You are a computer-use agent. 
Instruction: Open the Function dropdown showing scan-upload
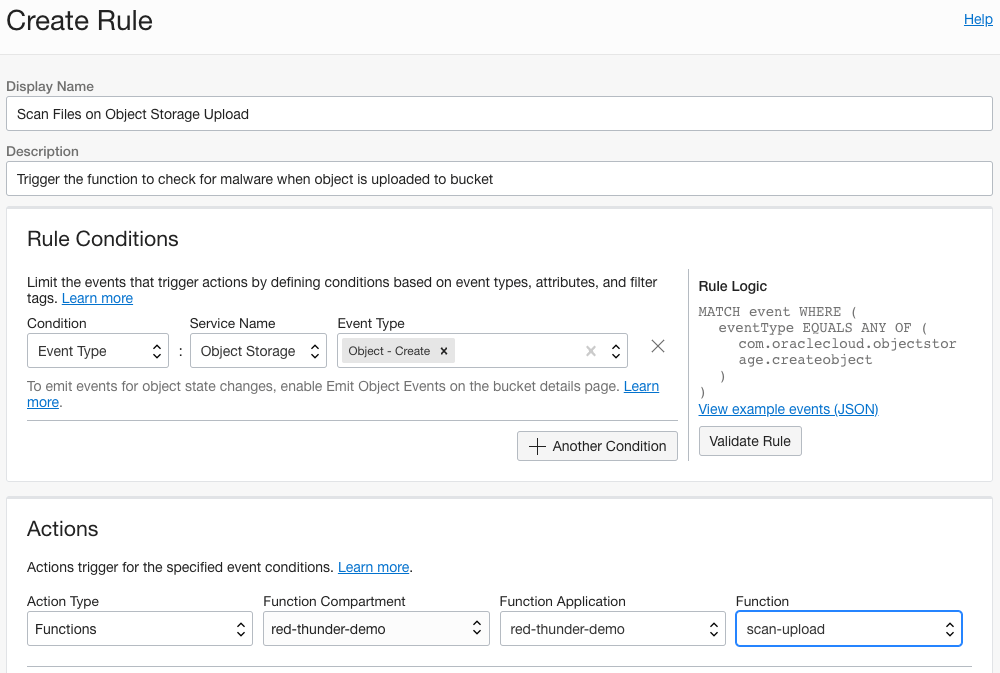click(x=848, y=629)
